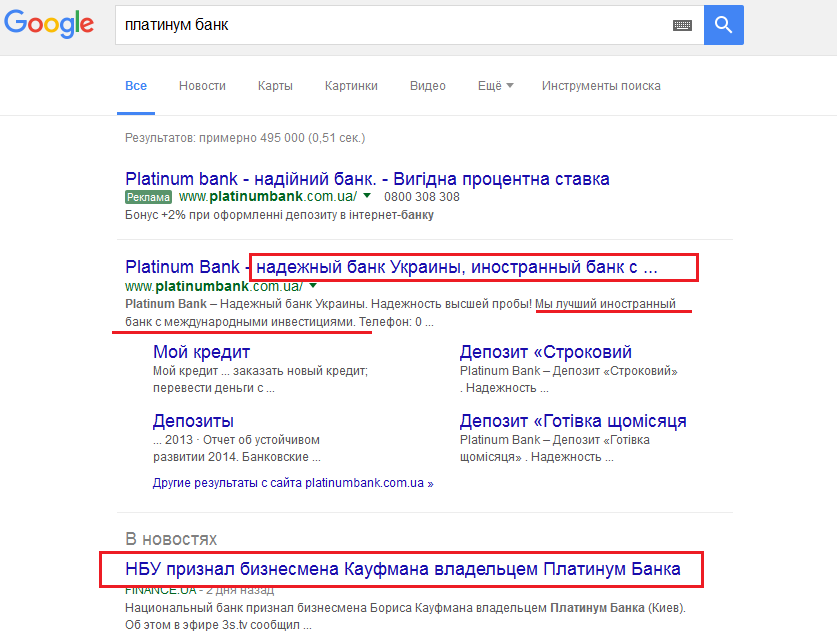Open dropdown arrow beside the ad URL
Screen dimensions: 837x643
click(x=367, y=196)
